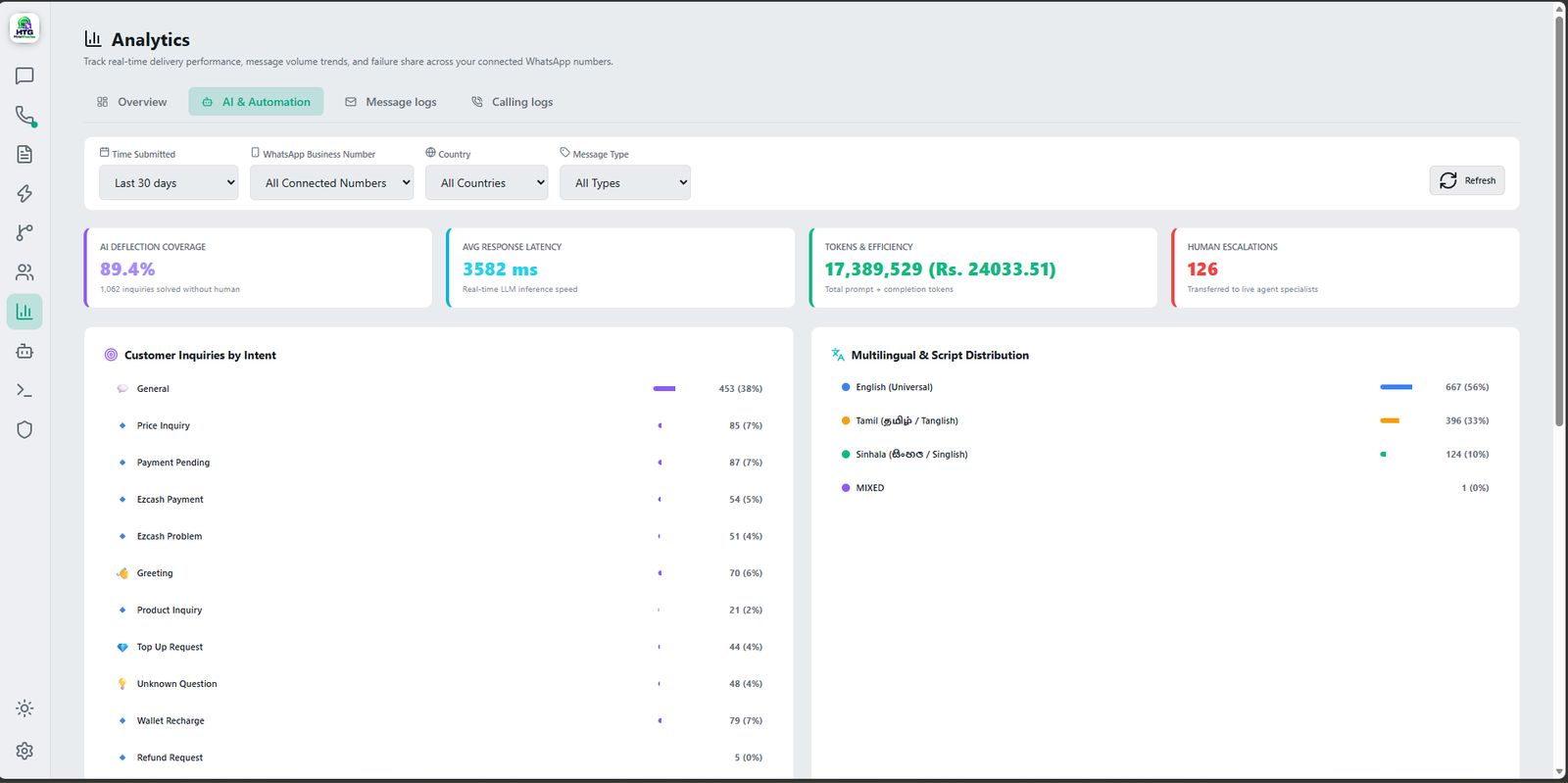Select the Refund Request intent row
The image size is (1568, 783).
(438, 758)
